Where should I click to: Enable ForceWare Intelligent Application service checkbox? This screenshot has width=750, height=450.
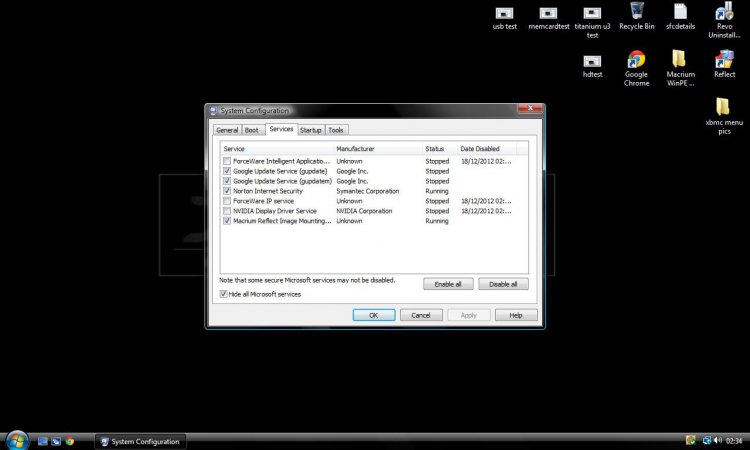(x=227, y=161)
